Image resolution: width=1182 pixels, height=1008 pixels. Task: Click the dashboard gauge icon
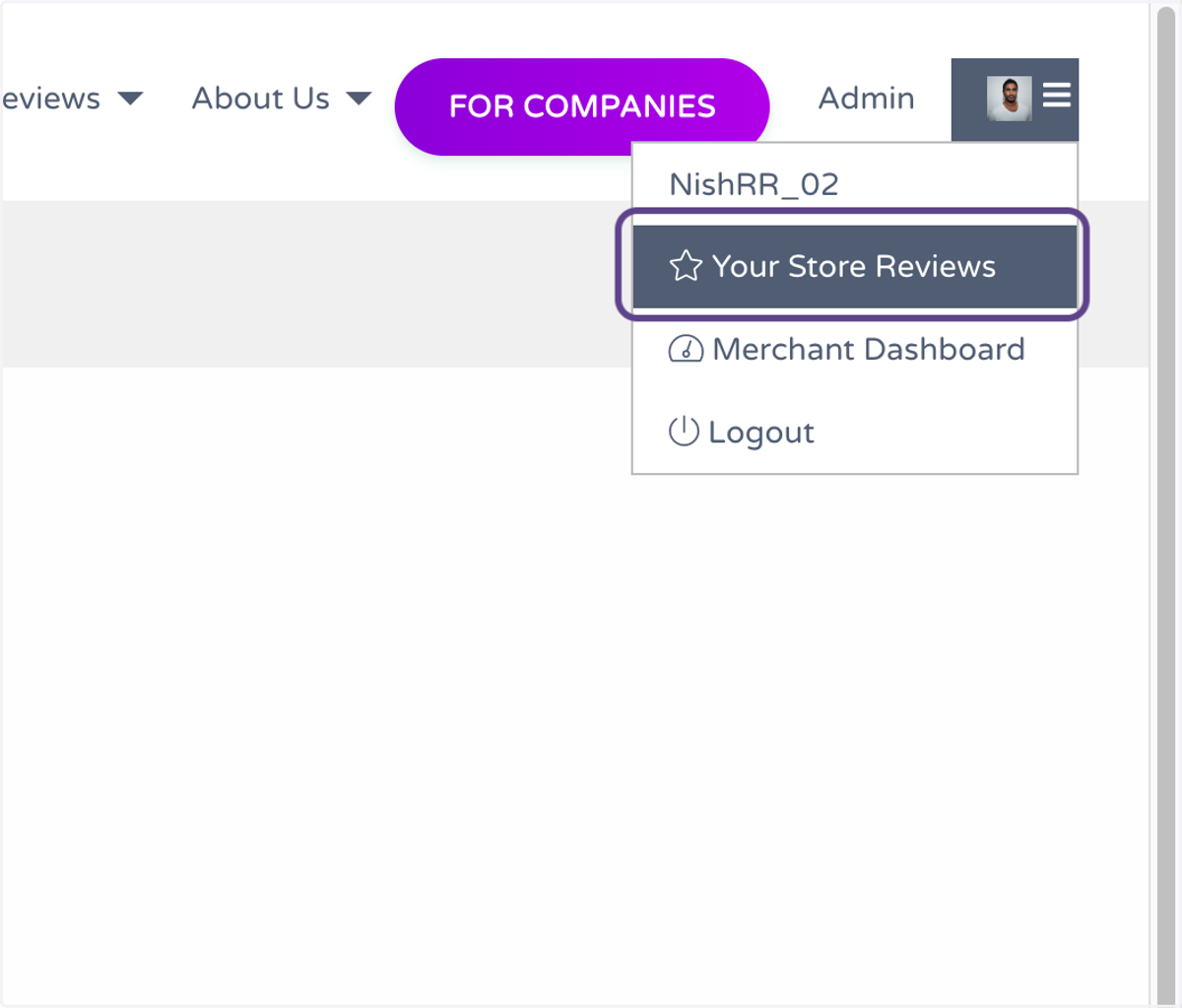(x=686, y=349)
